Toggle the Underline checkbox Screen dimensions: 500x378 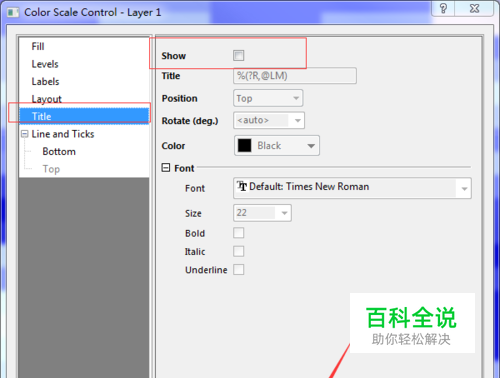click(239, 269)
